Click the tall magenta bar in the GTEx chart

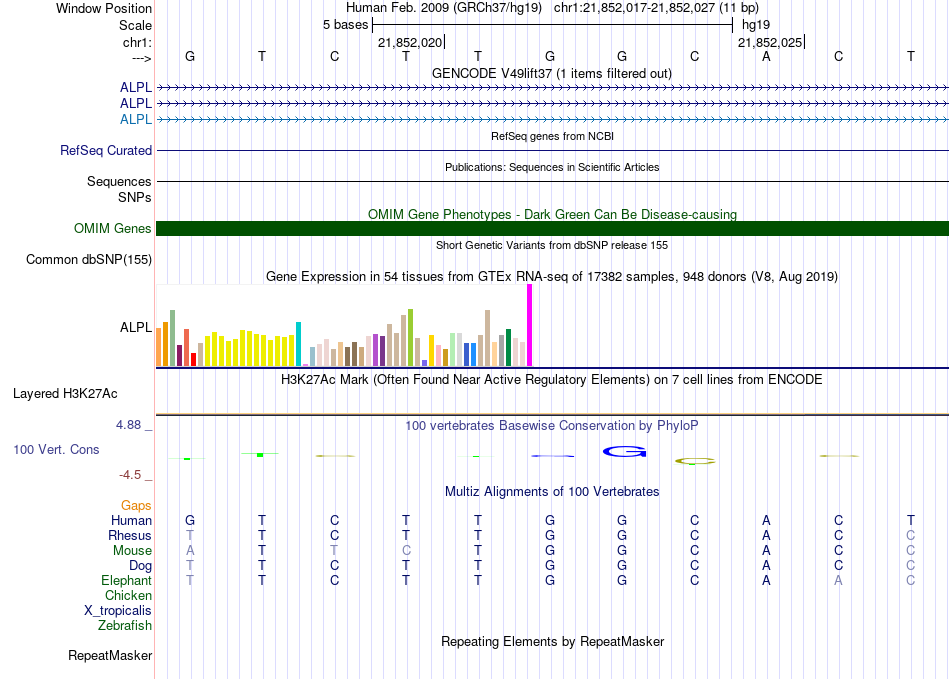530,325
